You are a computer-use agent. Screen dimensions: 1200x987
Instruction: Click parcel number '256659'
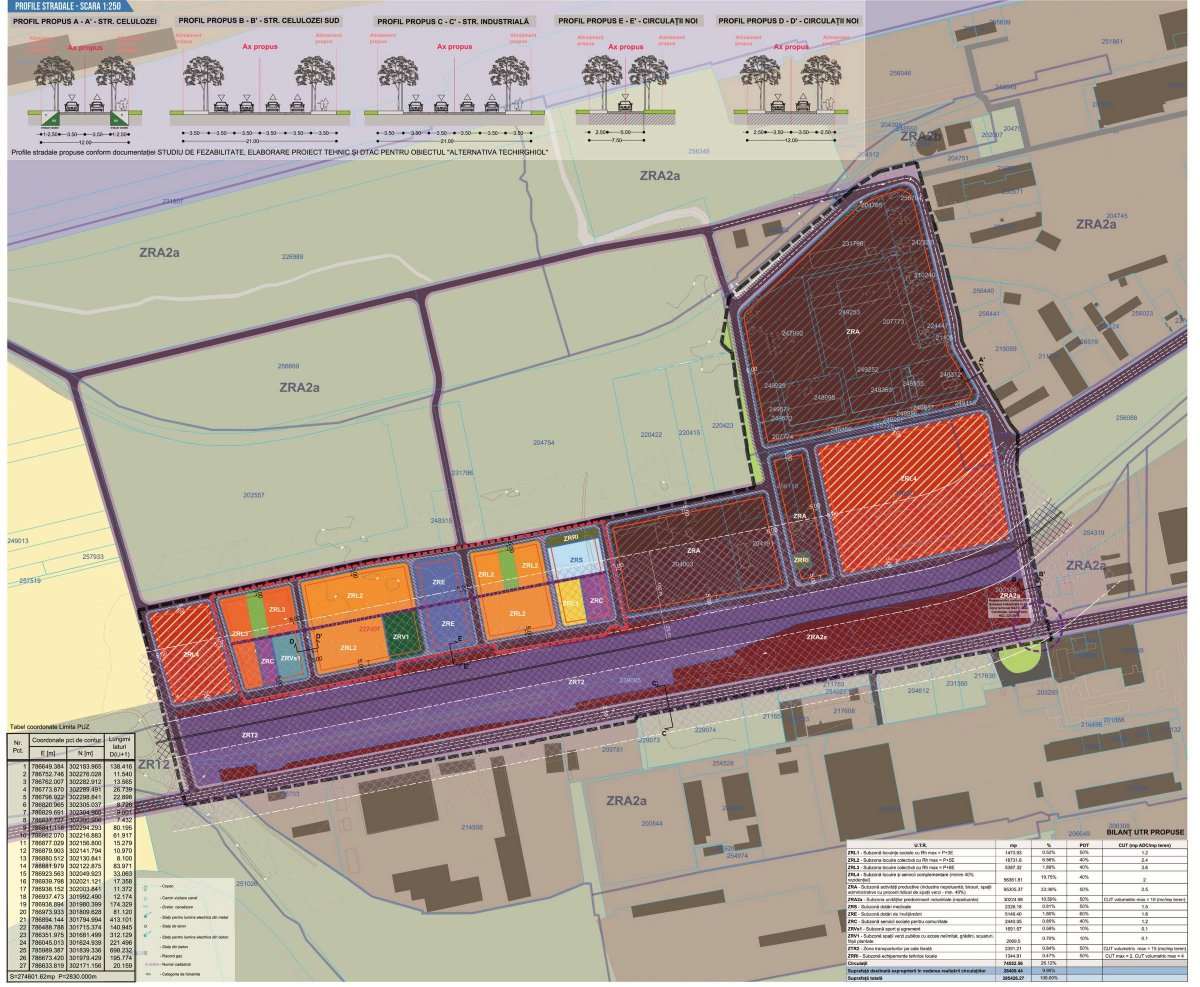pyautogui.click(x=289, y=365)
